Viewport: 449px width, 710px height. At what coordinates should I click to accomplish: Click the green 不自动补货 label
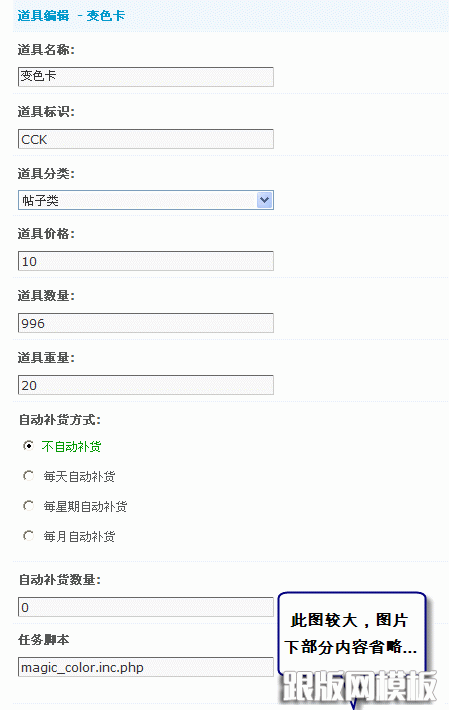coord(72,446)
